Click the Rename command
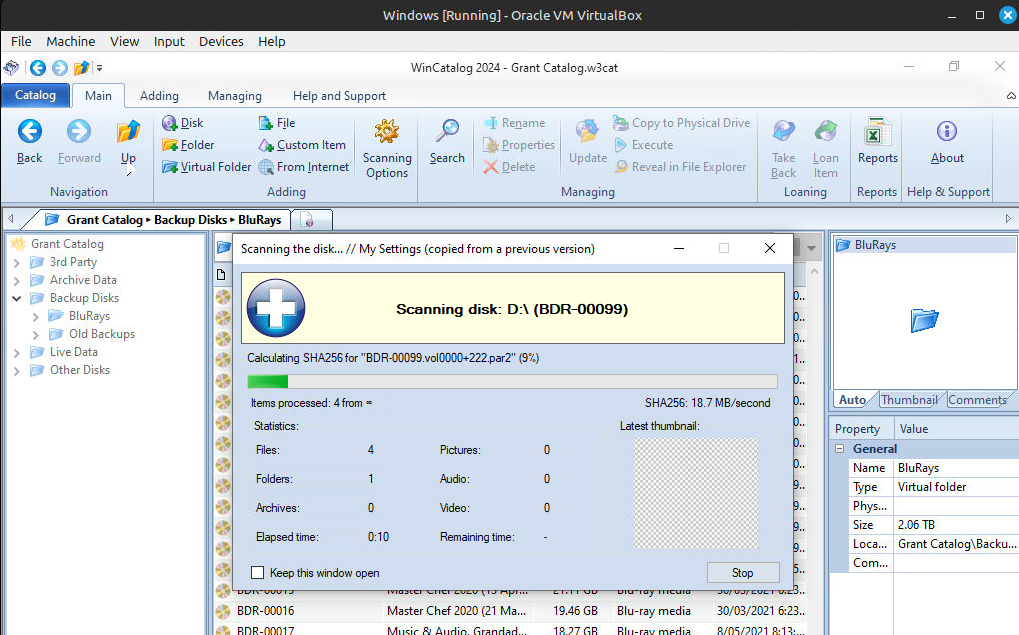 [x=514, y=123]
